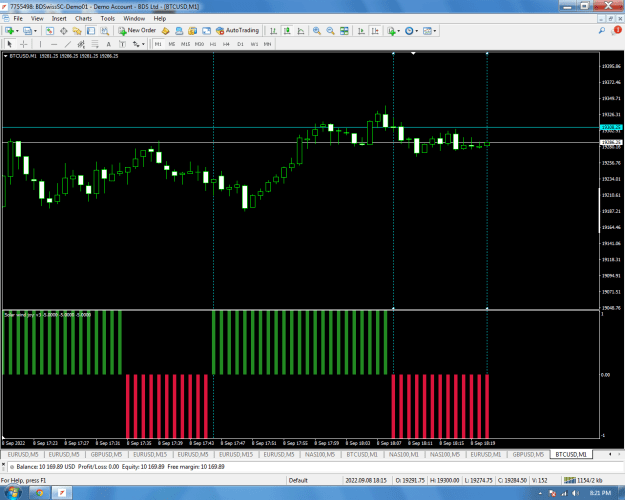This screenshot has width=625, height=500.
Task: Open the red notification alert icon
Action: (x=617, y=30)
